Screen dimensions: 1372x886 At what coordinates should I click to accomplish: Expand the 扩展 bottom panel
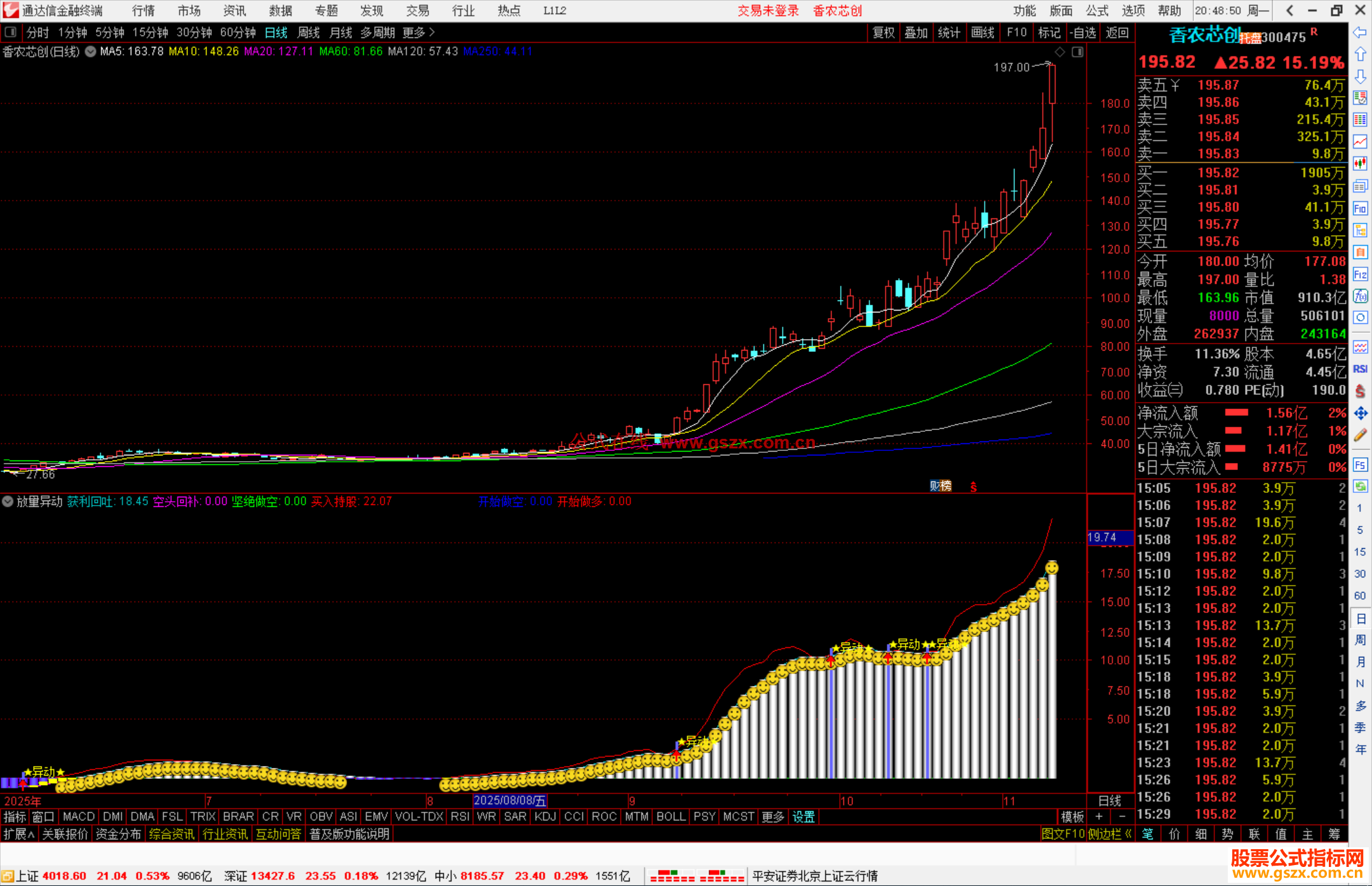(18, 834)
